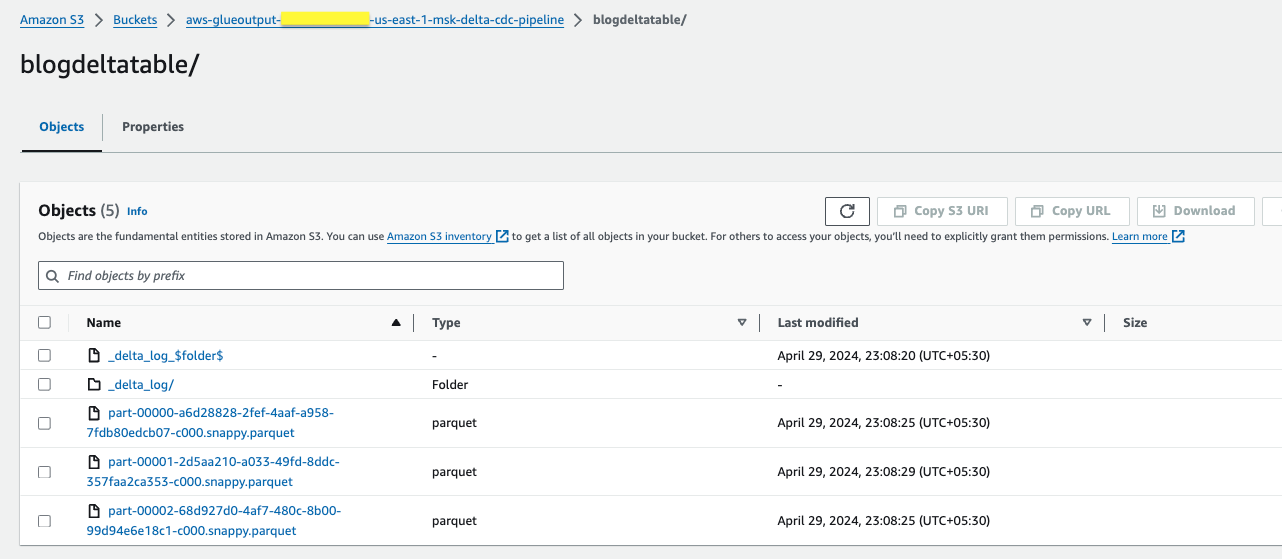The height and width of the screenshot is (559, 1282).
Task: Select the Objects tab
Action: pos(62,127)
